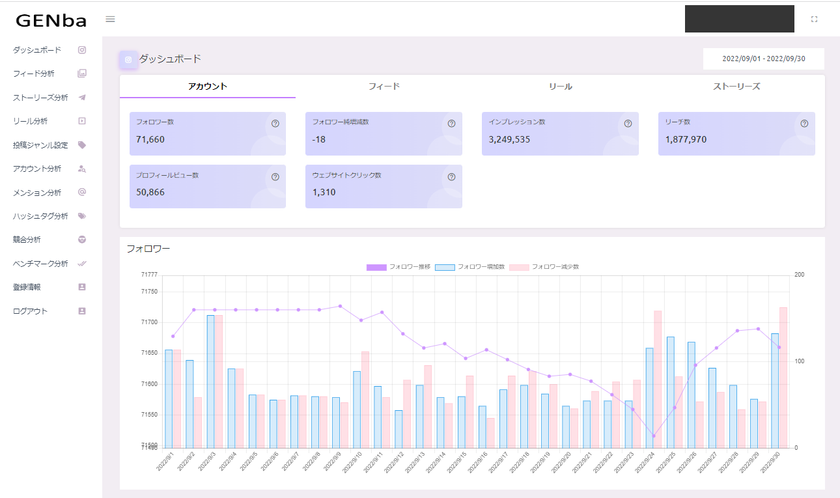Toggle フォロワー減少数 legend series in chart
This screenshot has width=840, height=498.
click(x=545, y=267)
